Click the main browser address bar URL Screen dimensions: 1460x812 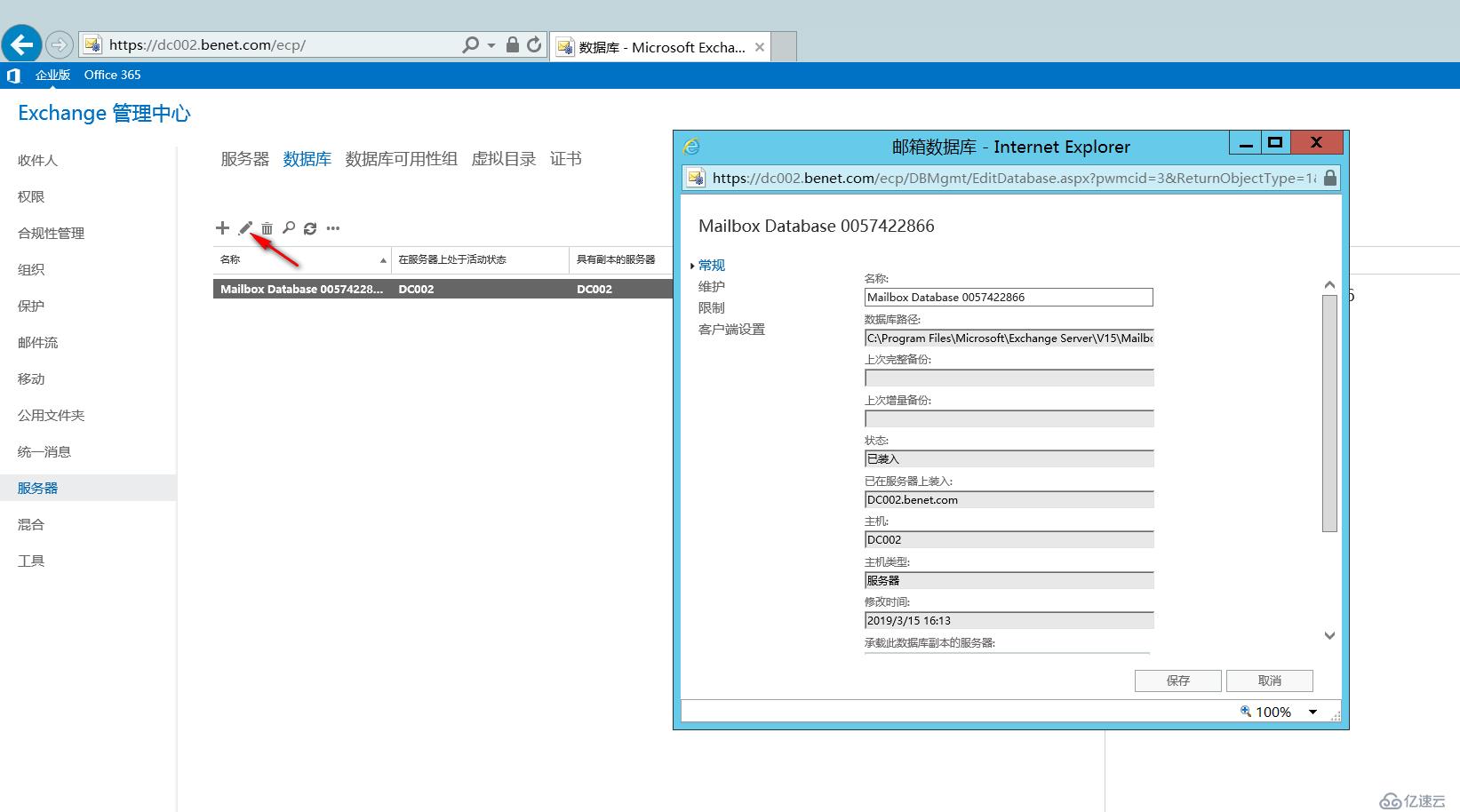pos(207,44)
